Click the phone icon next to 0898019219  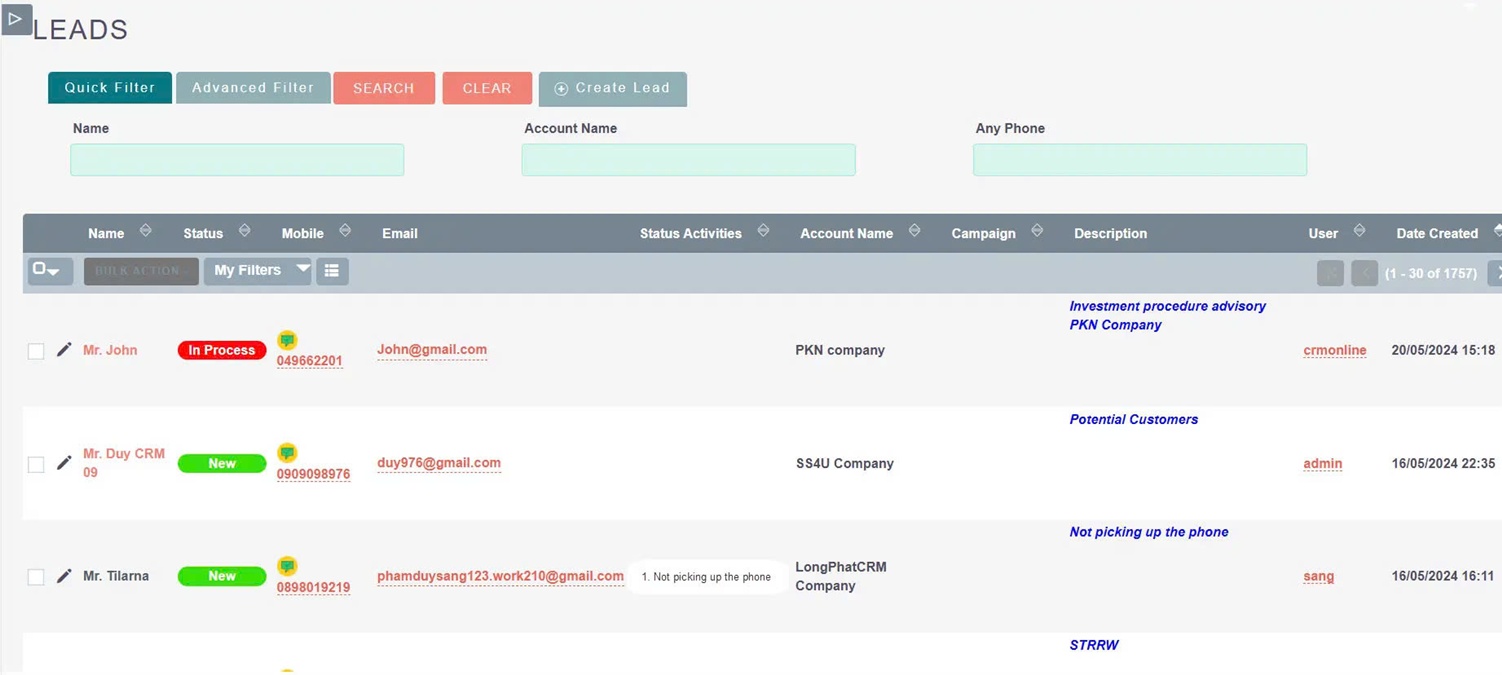(x=288, y=566)
